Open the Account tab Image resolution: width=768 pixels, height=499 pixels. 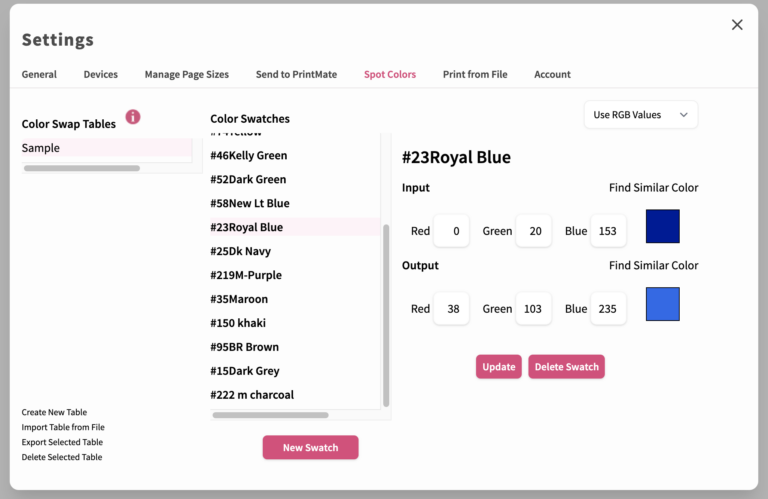pyautogui.click(x=552, y=74)
